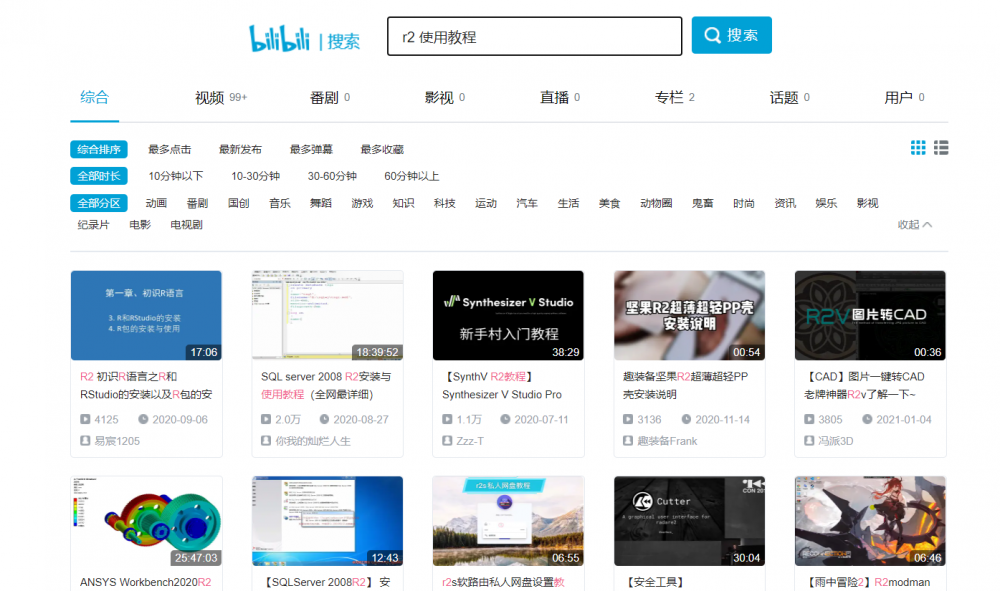Filter by 汽车 category
Image resolution: width=1000 pixels, height=591 pixels.
tap(527, 203)
